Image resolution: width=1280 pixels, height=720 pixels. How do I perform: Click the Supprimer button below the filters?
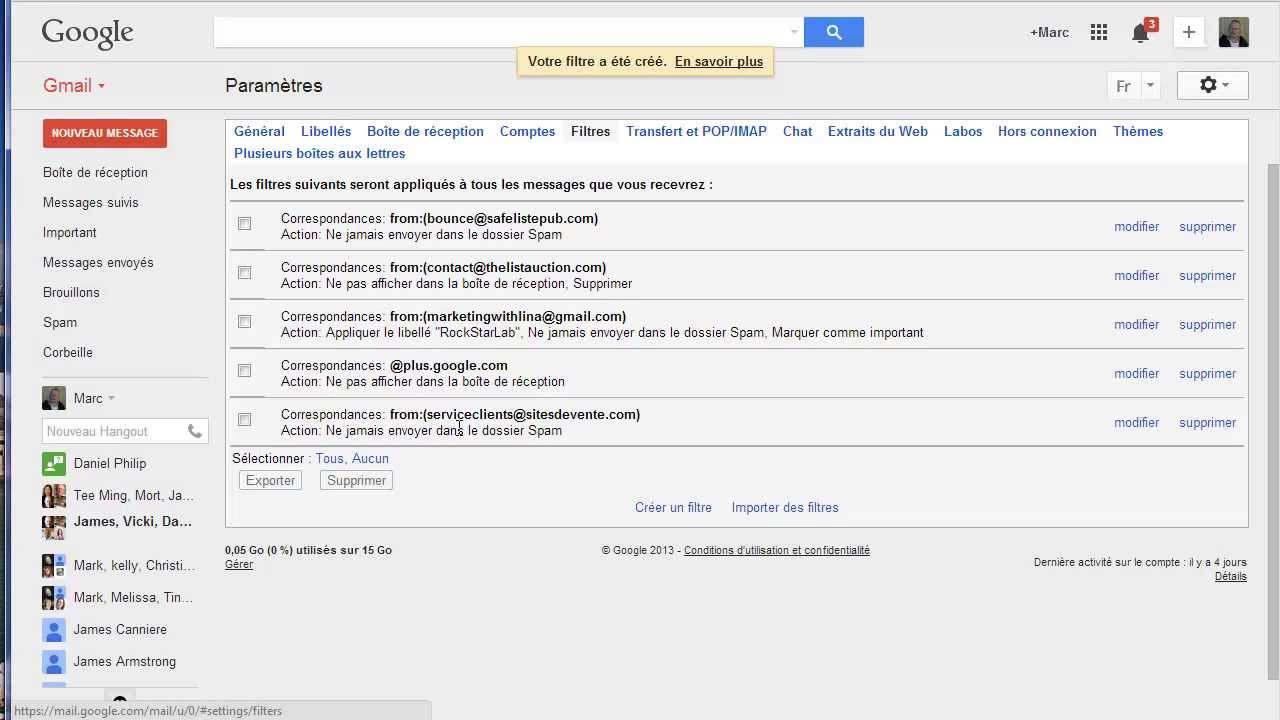(x=356, y=480)
